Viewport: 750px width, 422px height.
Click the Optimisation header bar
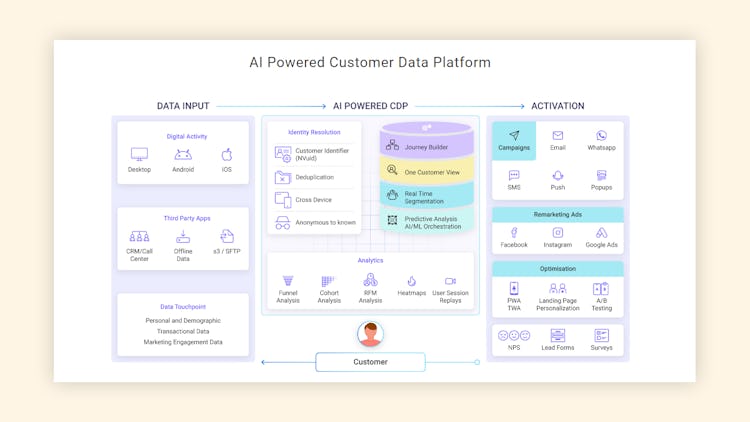click(558, 269)
